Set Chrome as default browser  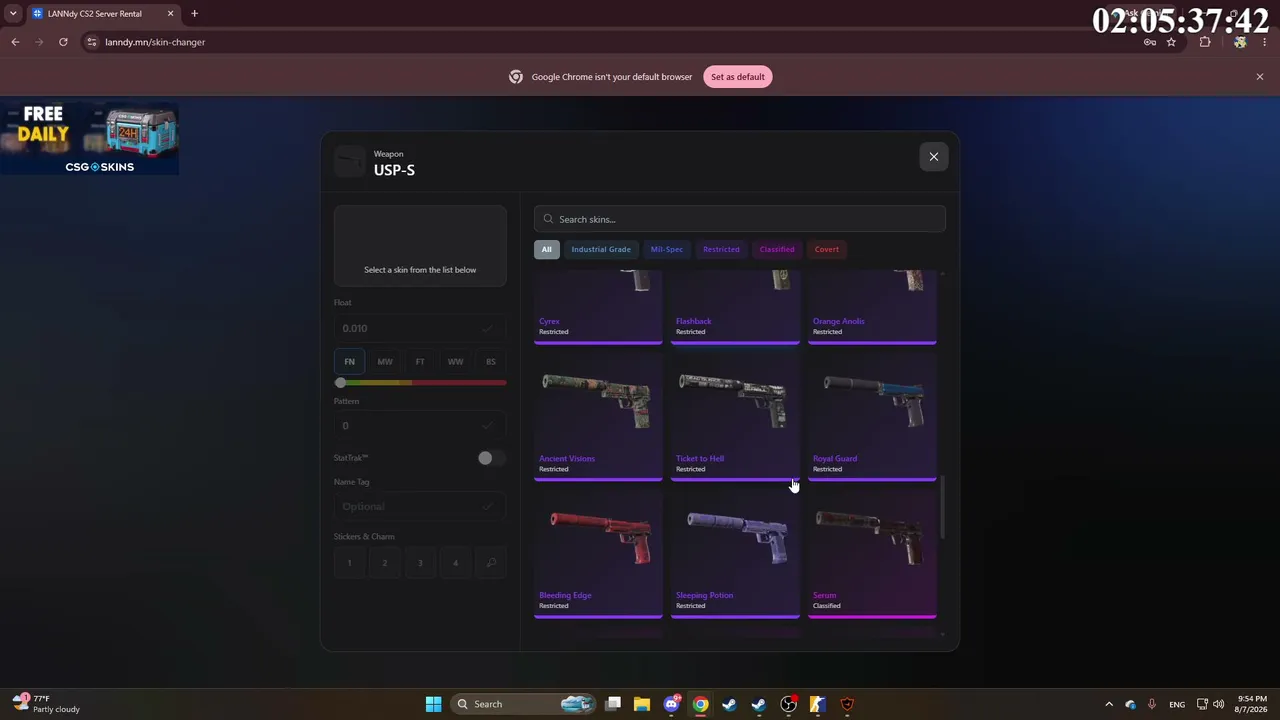[738, 77]
